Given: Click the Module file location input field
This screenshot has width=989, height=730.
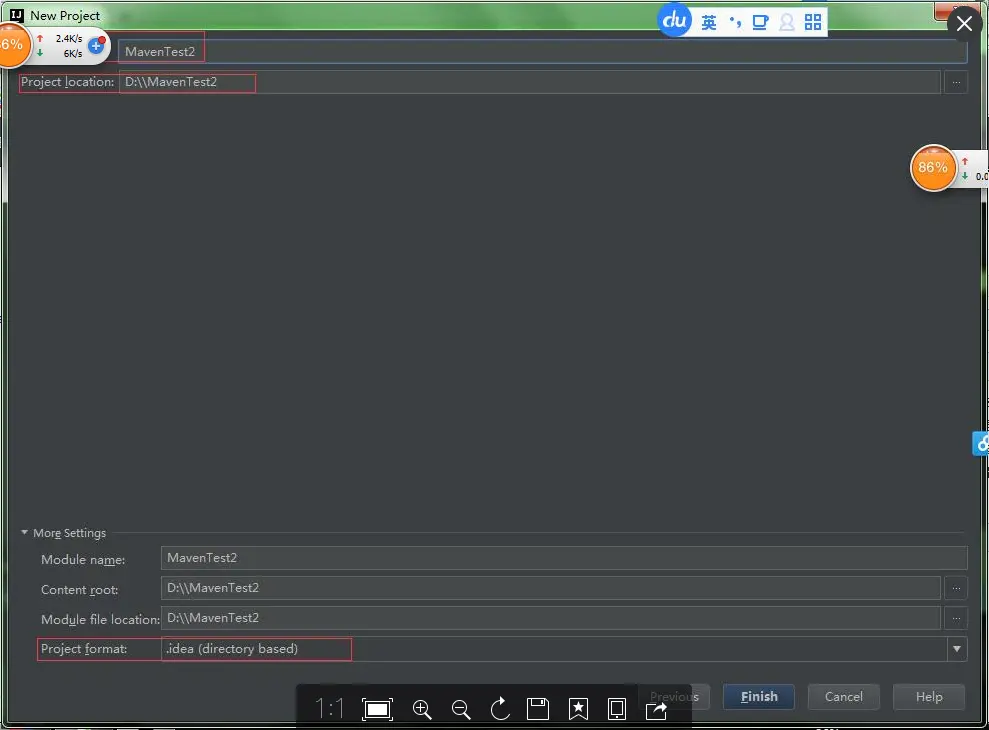Looking at the screenshot, I should 551,618.
